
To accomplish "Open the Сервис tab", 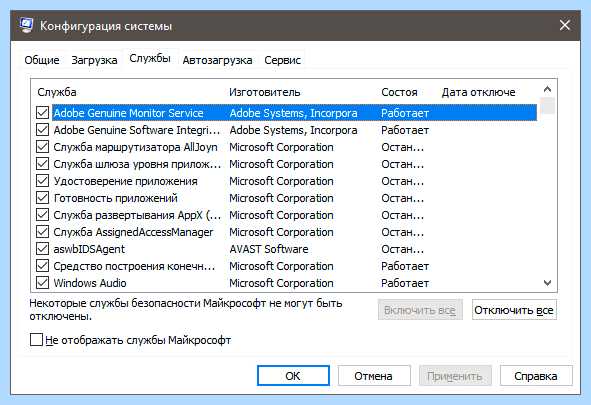I will 282,60.
